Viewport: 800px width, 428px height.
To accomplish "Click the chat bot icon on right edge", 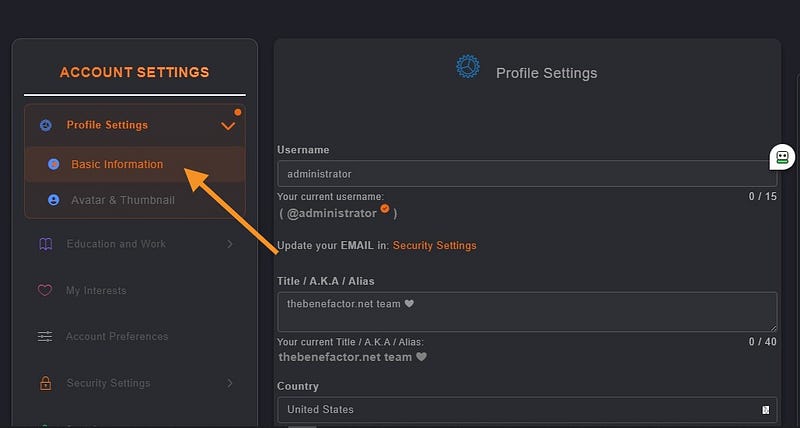I will coord(782,157).
